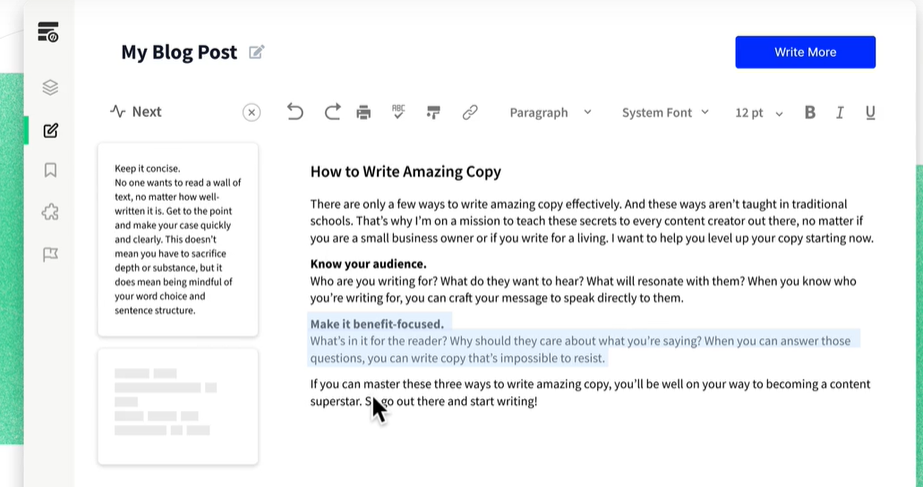Click the Next suggestion button

(x=136, y=112)
